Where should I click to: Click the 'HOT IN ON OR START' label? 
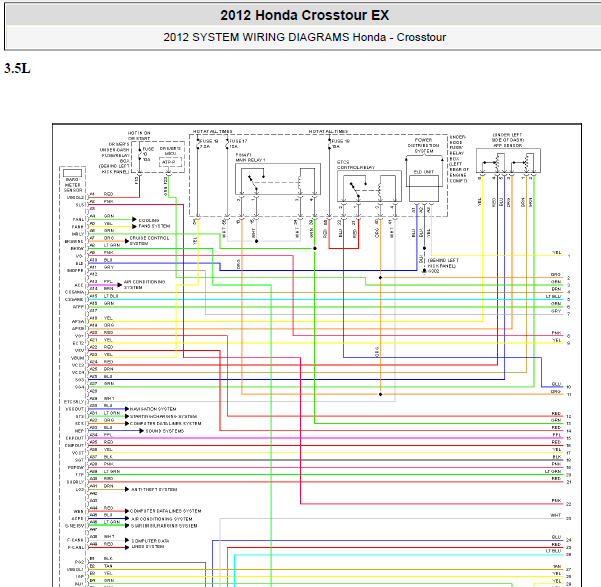coord(139,136)
